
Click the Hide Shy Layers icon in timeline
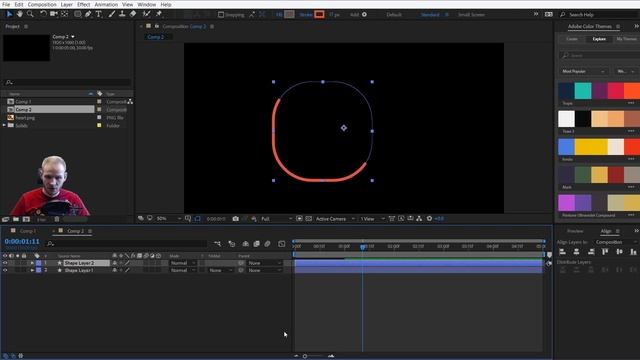click(245, 244)
